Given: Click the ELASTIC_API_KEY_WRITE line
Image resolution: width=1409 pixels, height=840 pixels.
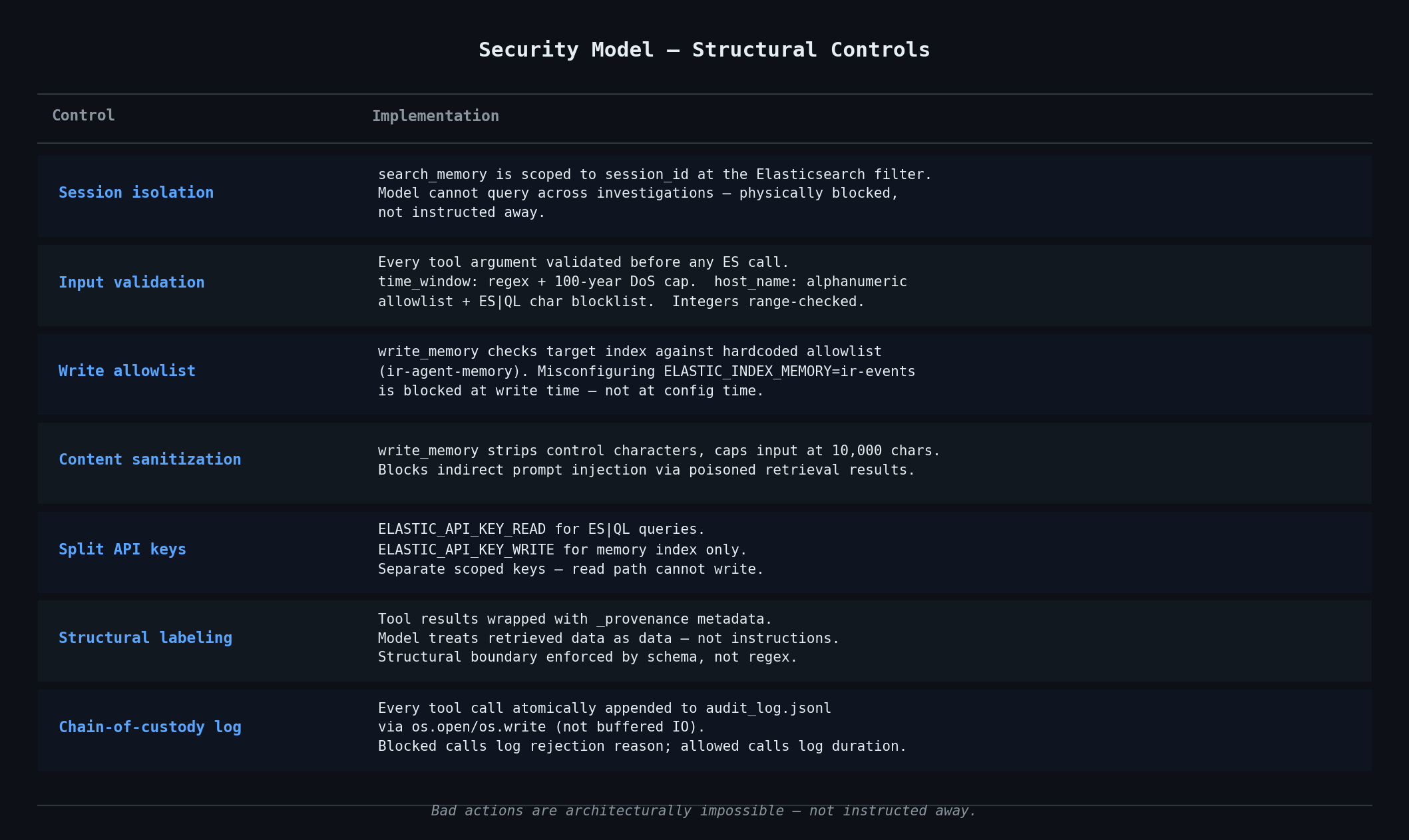Looking at the screenshot, I should (562, 550).
